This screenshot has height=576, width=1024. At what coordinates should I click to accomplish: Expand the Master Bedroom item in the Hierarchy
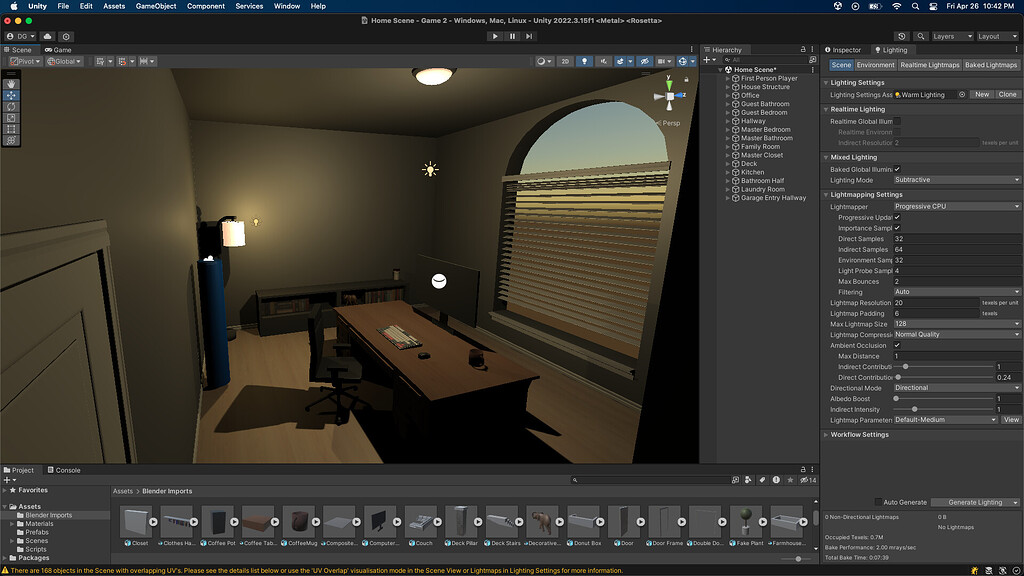coord(726,129)
